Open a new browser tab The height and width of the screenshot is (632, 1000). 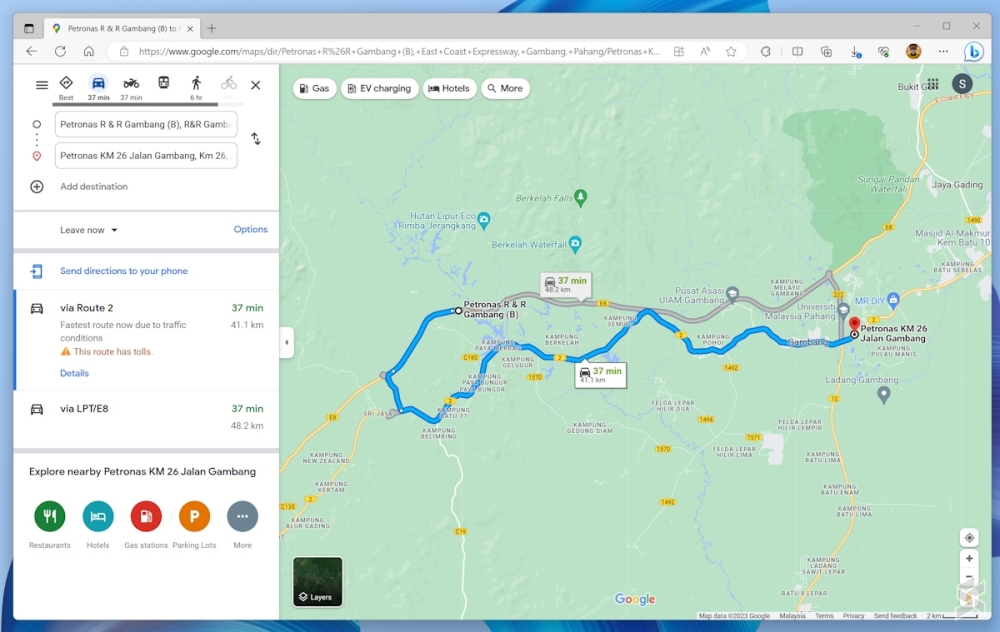[212, 28]
